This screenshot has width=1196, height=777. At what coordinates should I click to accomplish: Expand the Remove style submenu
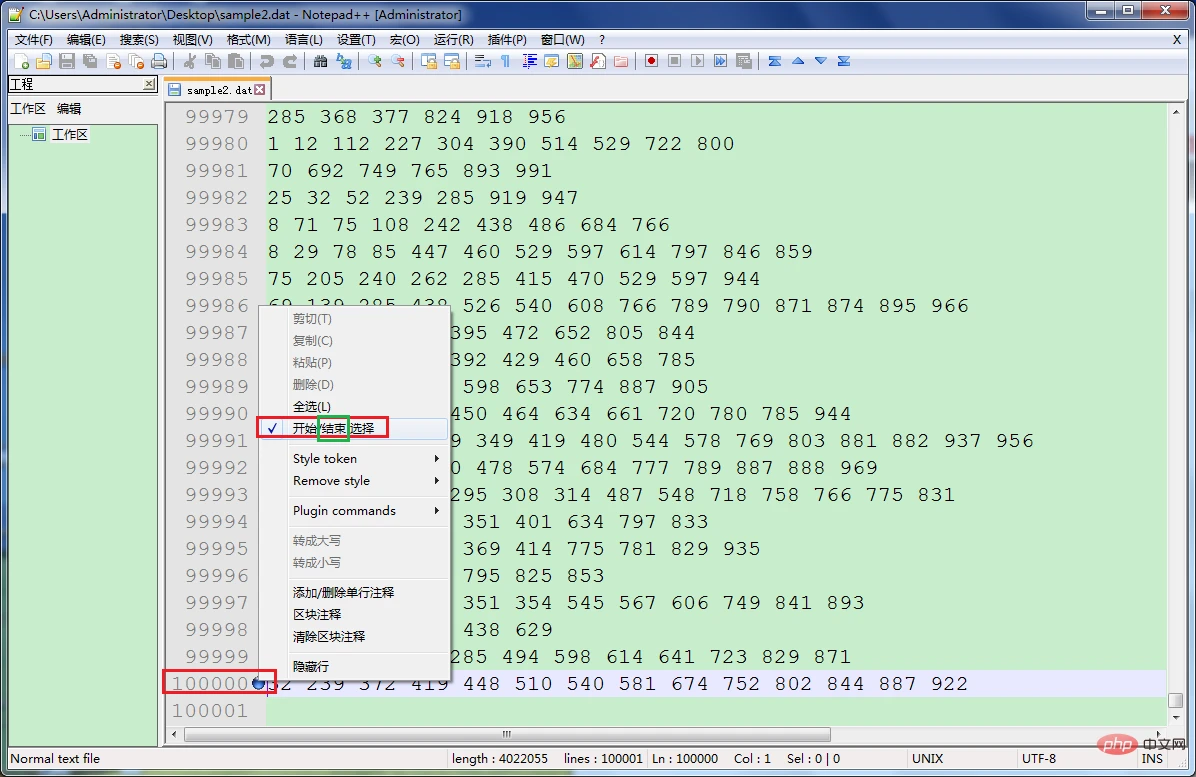[354, 480]
